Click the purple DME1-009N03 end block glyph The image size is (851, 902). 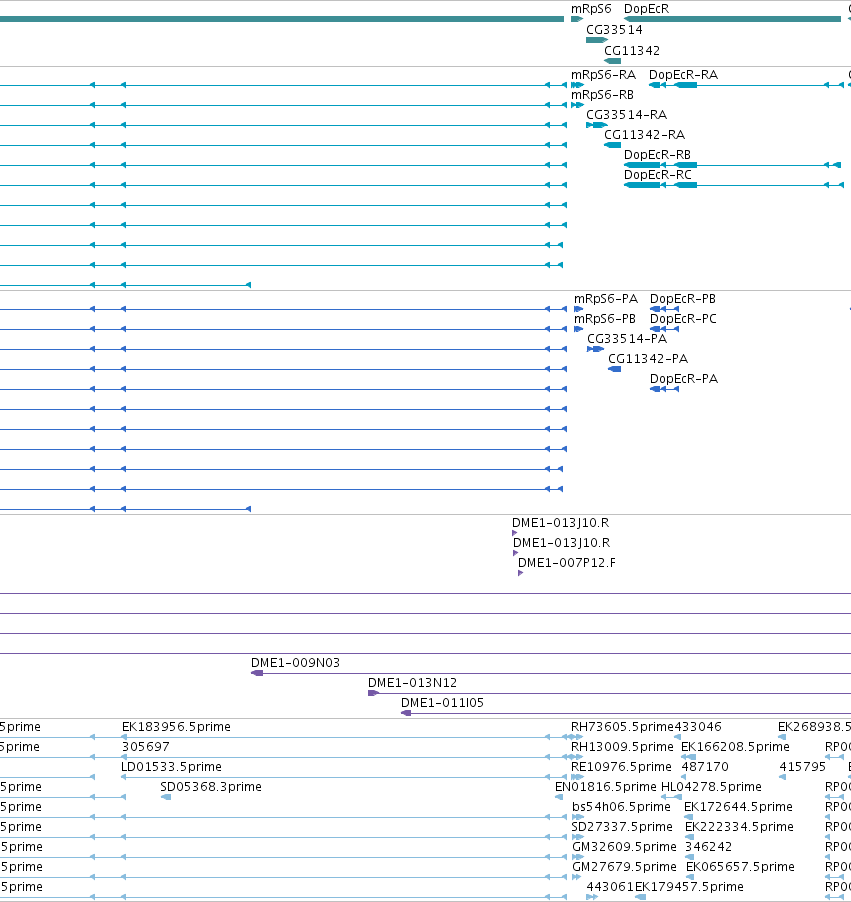click(257, 673)
